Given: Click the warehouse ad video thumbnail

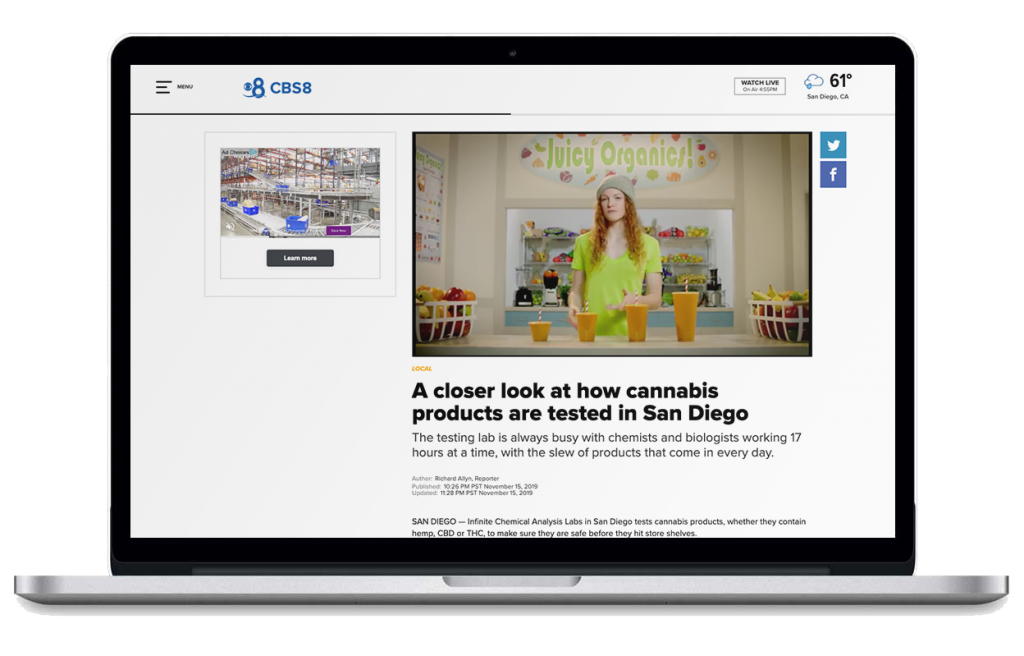Looking at the screenshot, I should 300,192.
